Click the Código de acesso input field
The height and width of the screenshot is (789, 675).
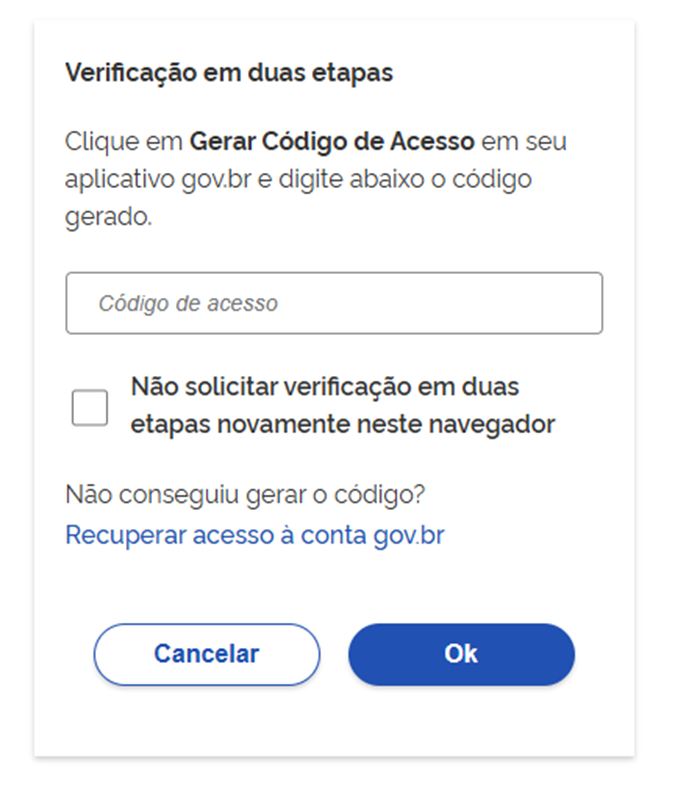tap(334, 303)
